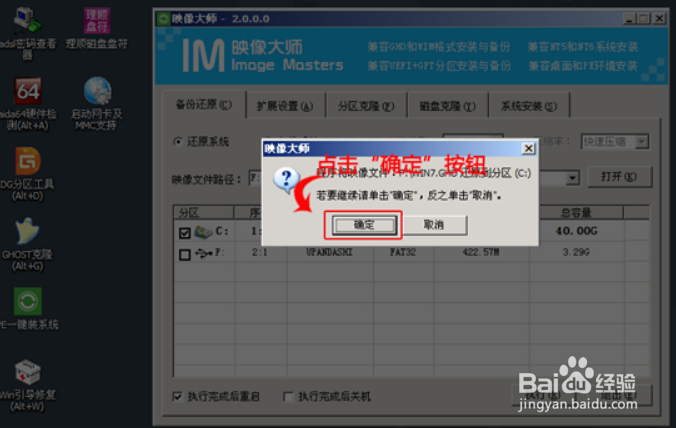676x428 pixels.
Task: Open the 系统安装(S) tab
Action: click(x=529, y=106)
